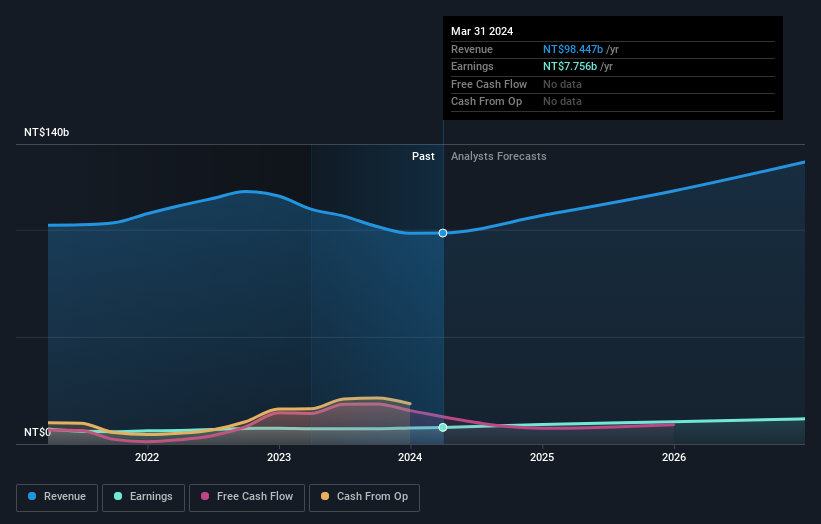Click the Mar 31 2024 tooltip date
821x524 pixels.
coord(482,31)
